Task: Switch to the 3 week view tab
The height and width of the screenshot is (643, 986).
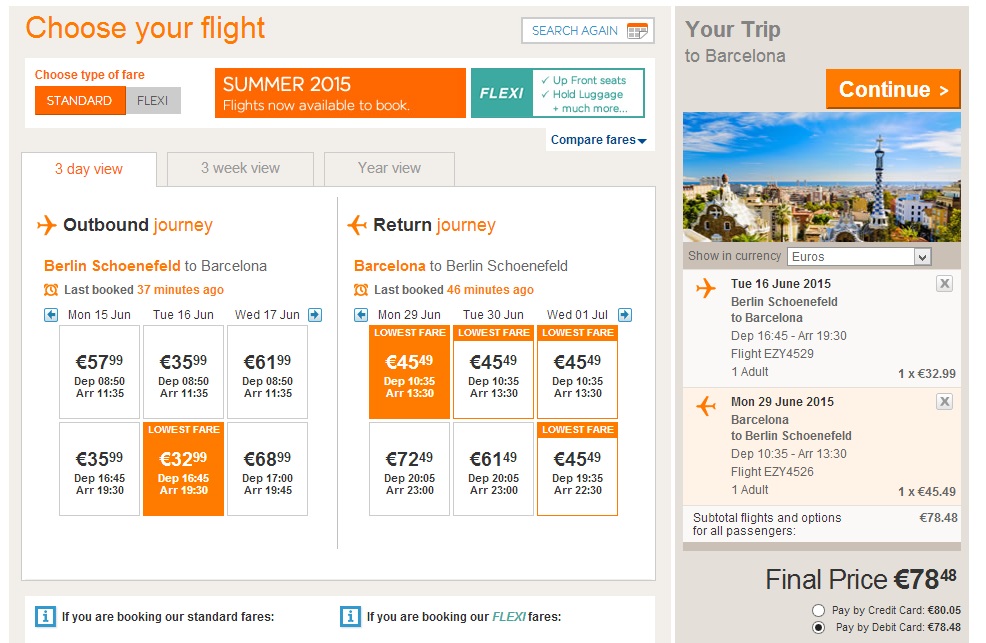Action: (240, 169)
